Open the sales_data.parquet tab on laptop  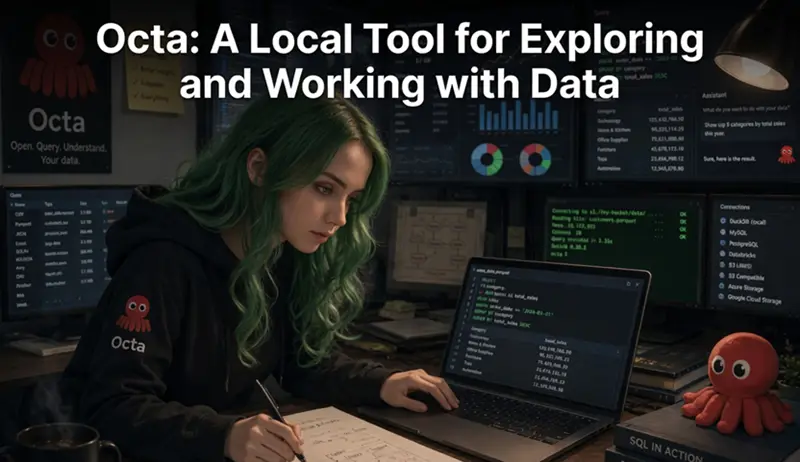click(492, 272)
